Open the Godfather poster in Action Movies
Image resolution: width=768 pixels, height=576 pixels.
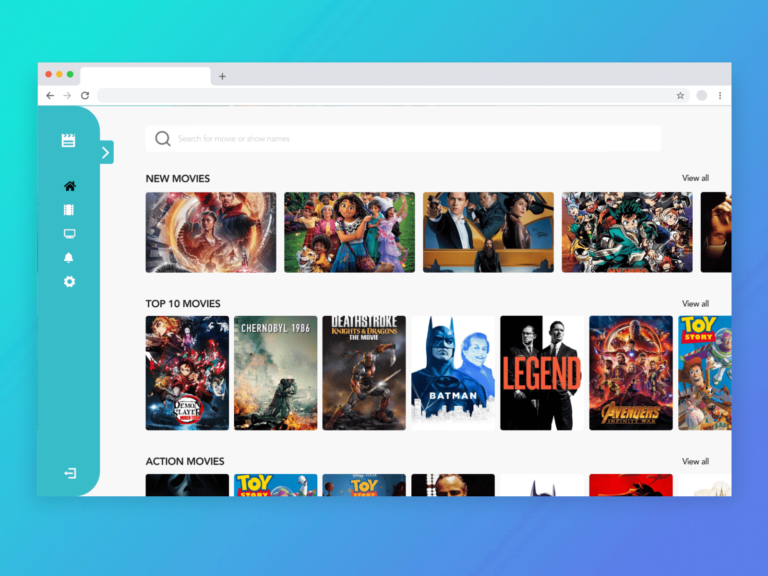453,485
